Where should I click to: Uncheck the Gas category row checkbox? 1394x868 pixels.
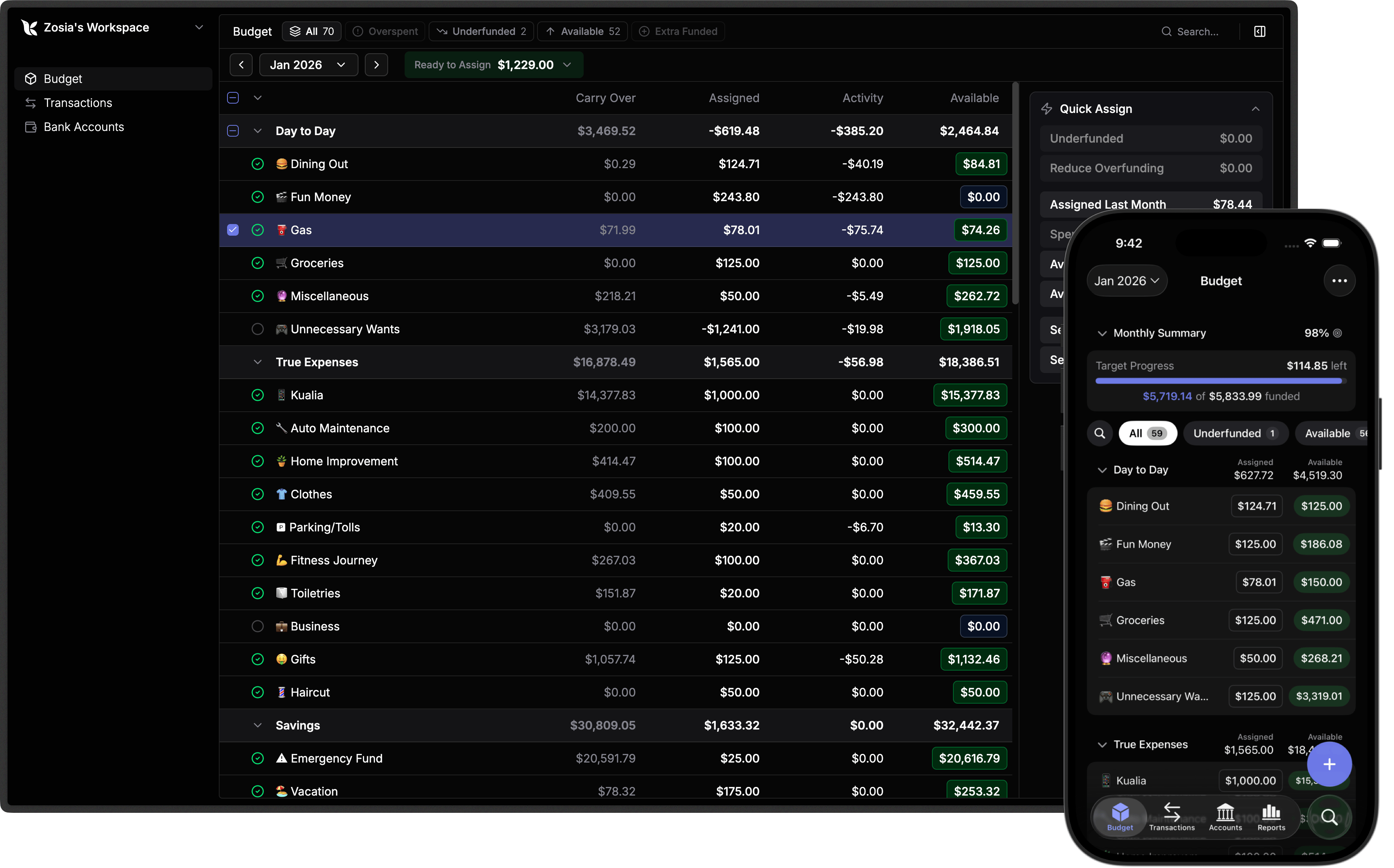point(233,230)
